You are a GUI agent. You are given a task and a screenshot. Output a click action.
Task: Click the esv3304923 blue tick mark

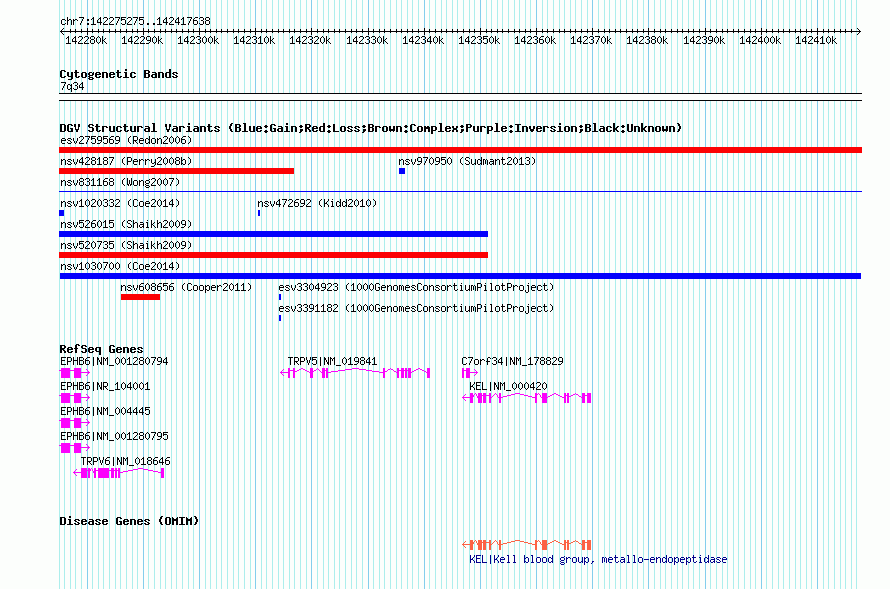[x=280, y=297]
